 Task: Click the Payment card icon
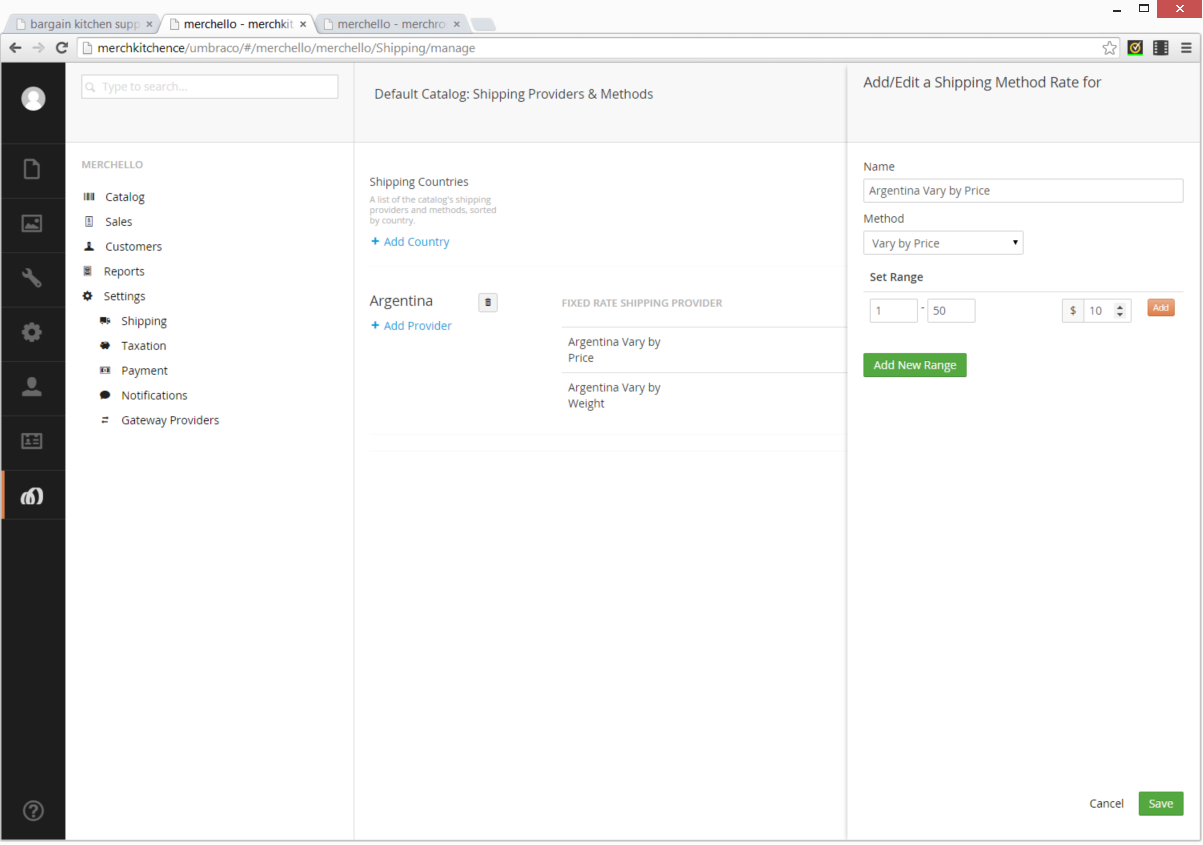tap(105, 370)
